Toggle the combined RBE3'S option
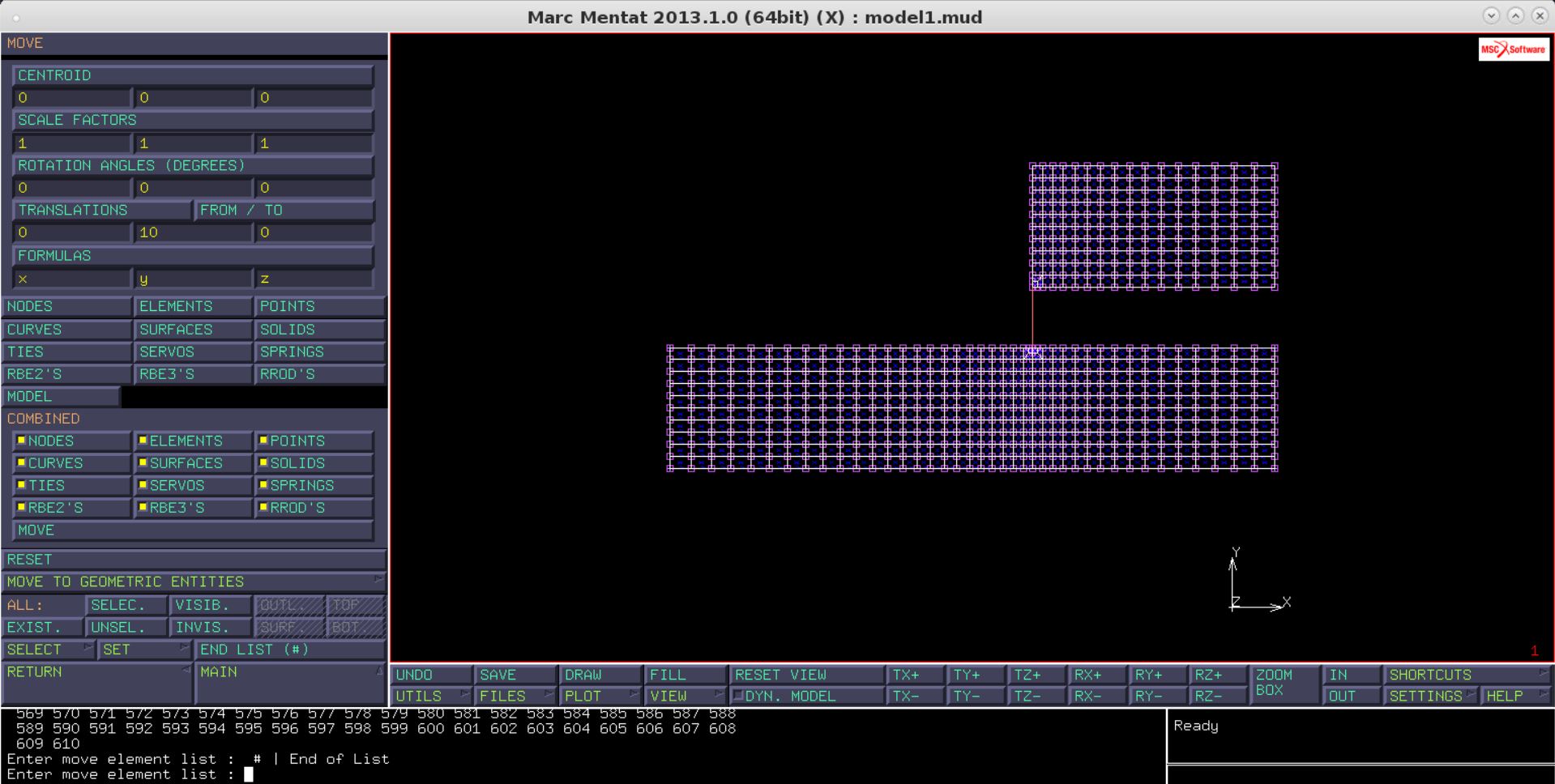Screen dimensions: 1555x784 point(193,508)
